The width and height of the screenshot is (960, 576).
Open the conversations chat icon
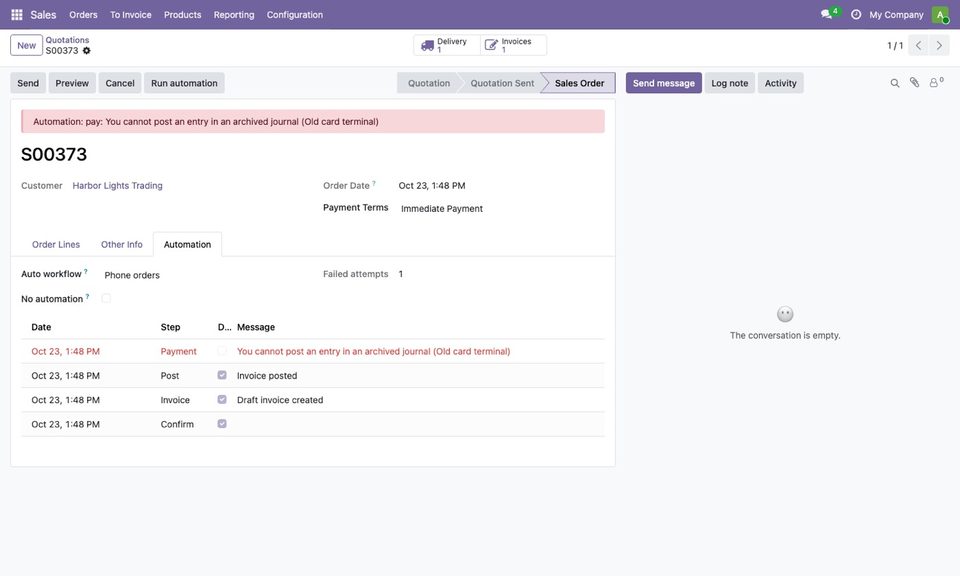click(x=828, y=14)
